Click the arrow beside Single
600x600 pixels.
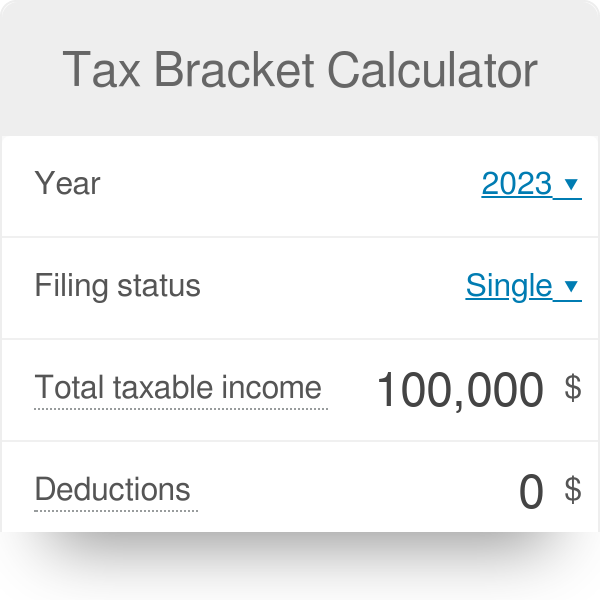coord(572,287)
